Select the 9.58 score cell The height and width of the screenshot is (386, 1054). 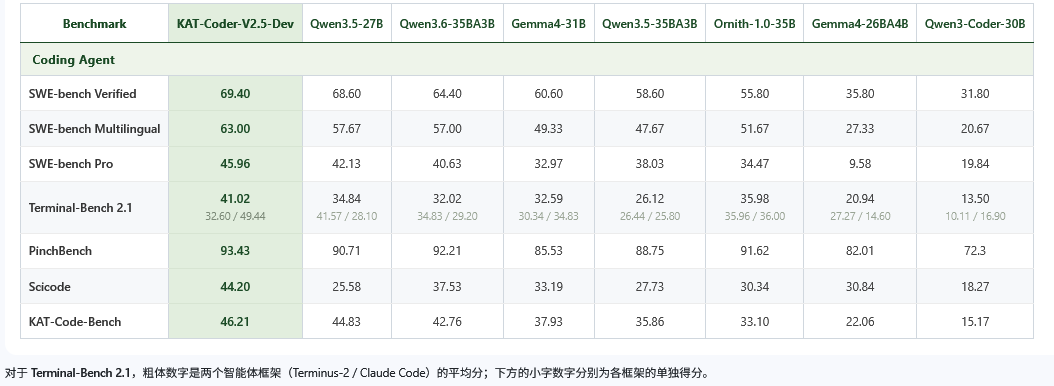pos(860,163)
